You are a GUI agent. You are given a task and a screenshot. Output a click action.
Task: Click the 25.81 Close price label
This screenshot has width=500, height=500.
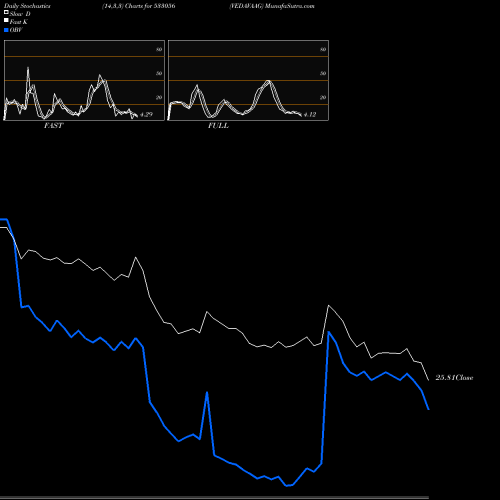tap(454, 378)
